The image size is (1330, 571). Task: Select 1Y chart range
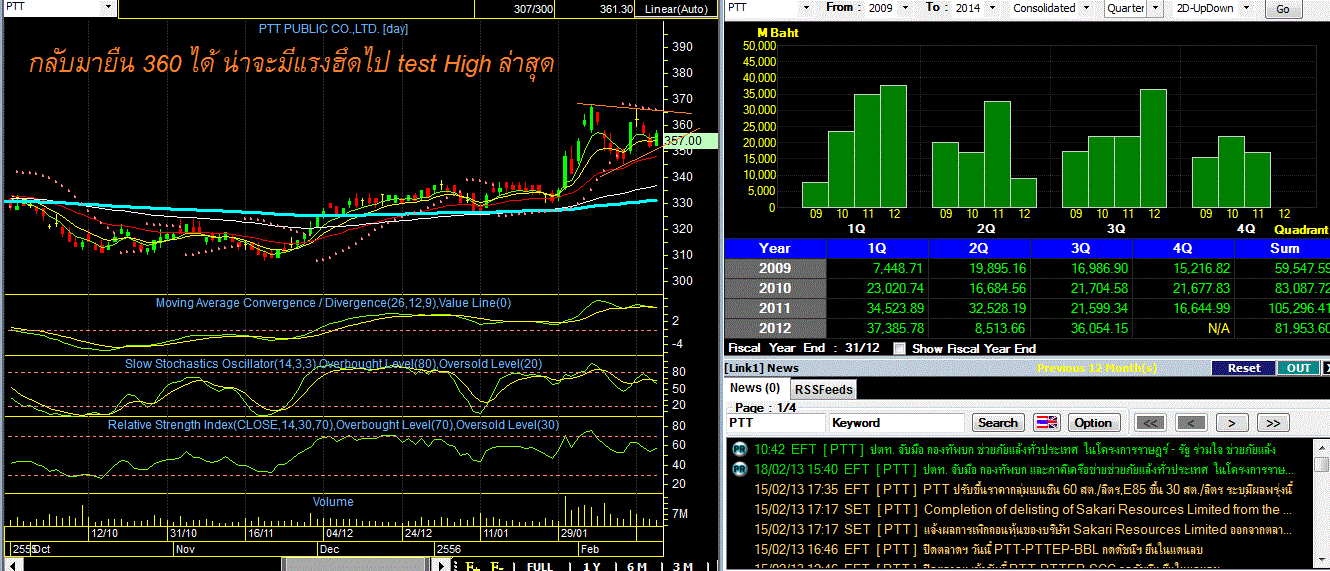tap(590, 566)
